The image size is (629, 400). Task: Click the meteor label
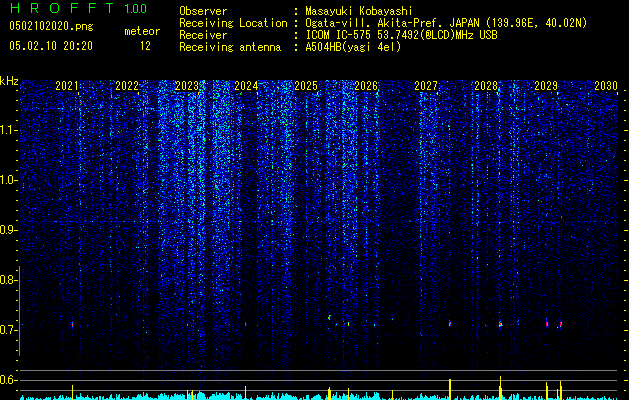point(142,31)
